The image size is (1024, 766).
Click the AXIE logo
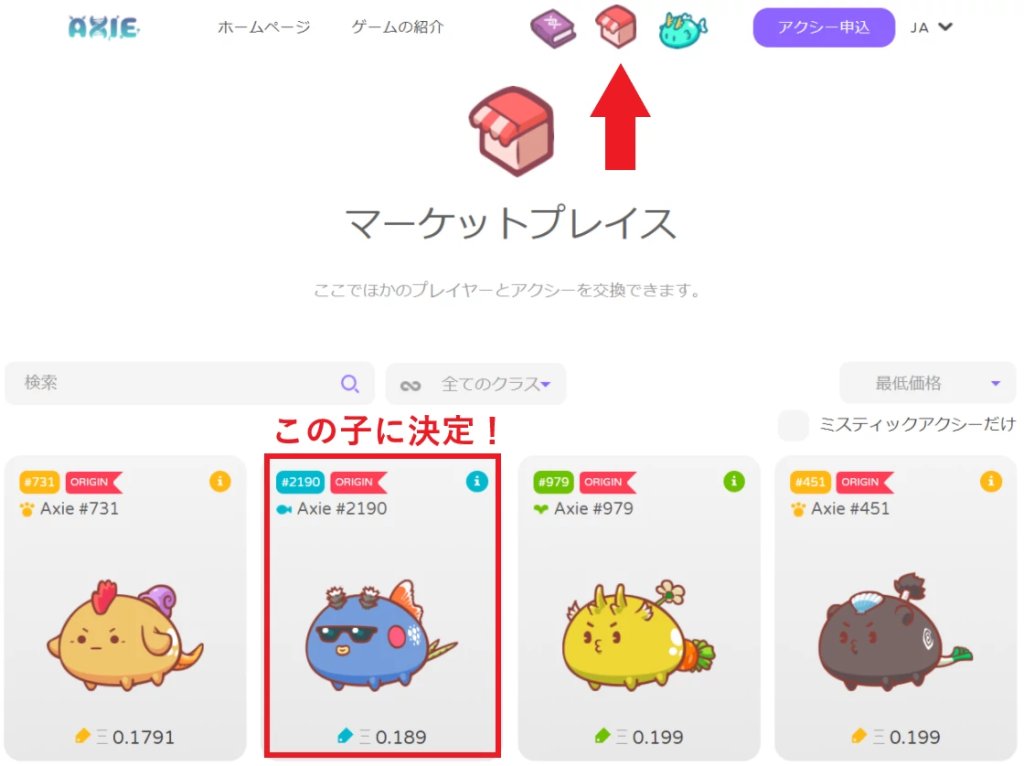104,27
